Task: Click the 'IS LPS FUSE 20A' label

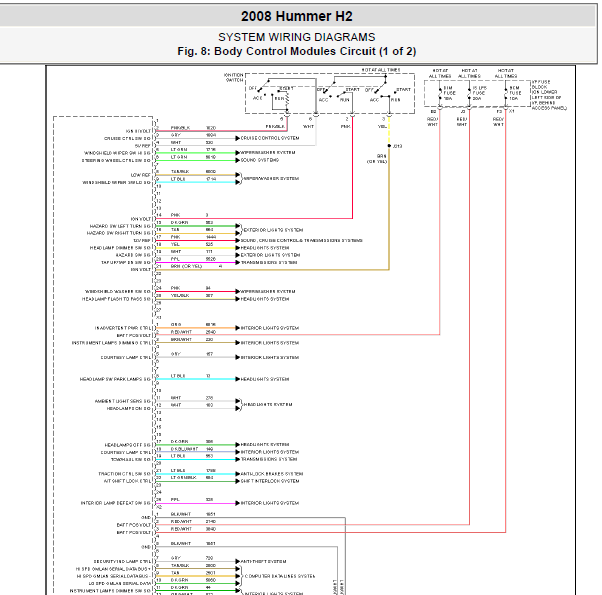Action: pyautogui.click(x=479, y=93)
